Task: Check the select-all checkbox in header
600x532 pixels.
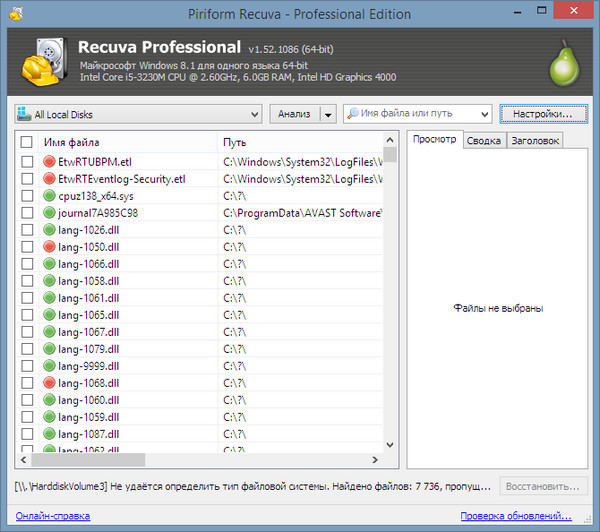Action: tap(27, 142)
